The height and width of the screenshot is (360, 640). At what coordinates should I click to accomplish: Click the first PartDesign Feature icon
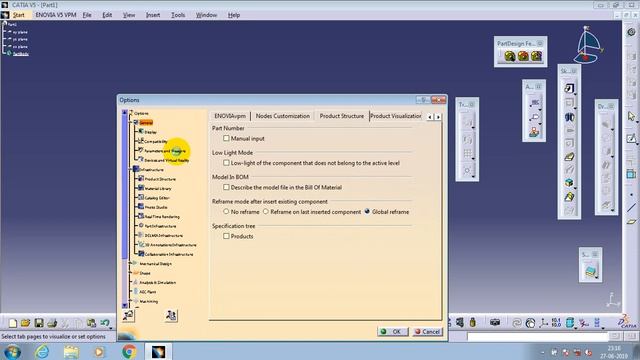[509, 56]
